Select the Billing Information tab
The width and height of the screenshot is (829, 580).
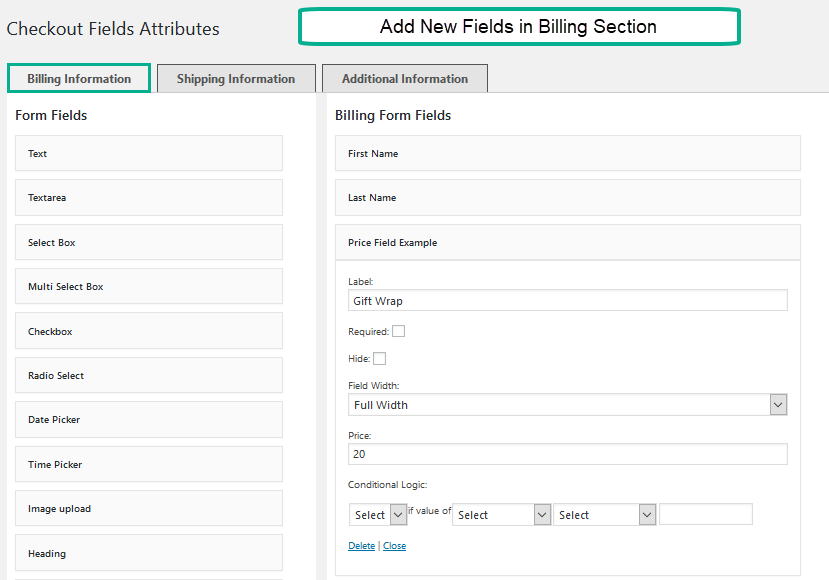[79, 79]
